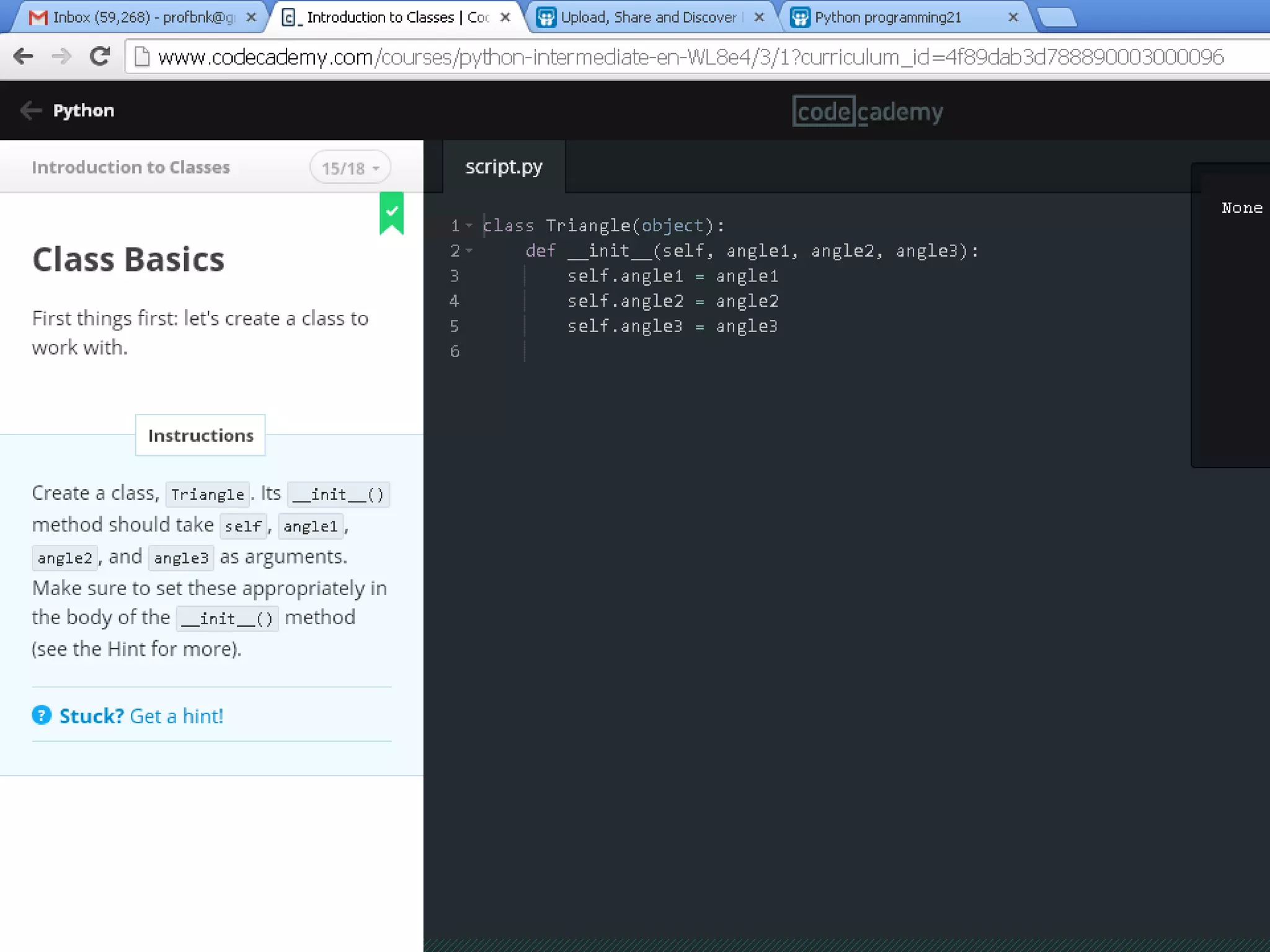Click the browser forward arrow
Viewport: 1270px width, 952px height.
(61, 56)
